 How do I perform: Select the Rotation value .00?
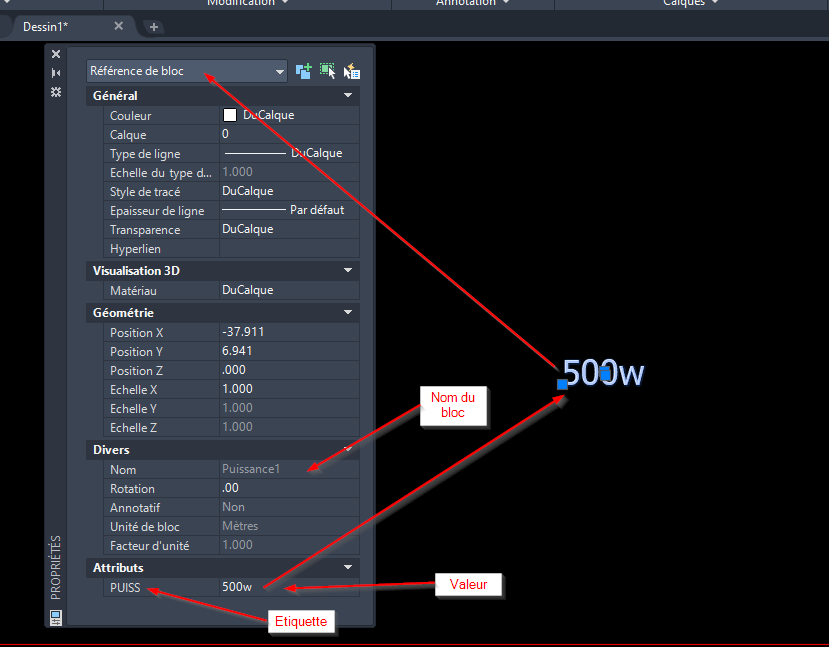coord(289,488)
